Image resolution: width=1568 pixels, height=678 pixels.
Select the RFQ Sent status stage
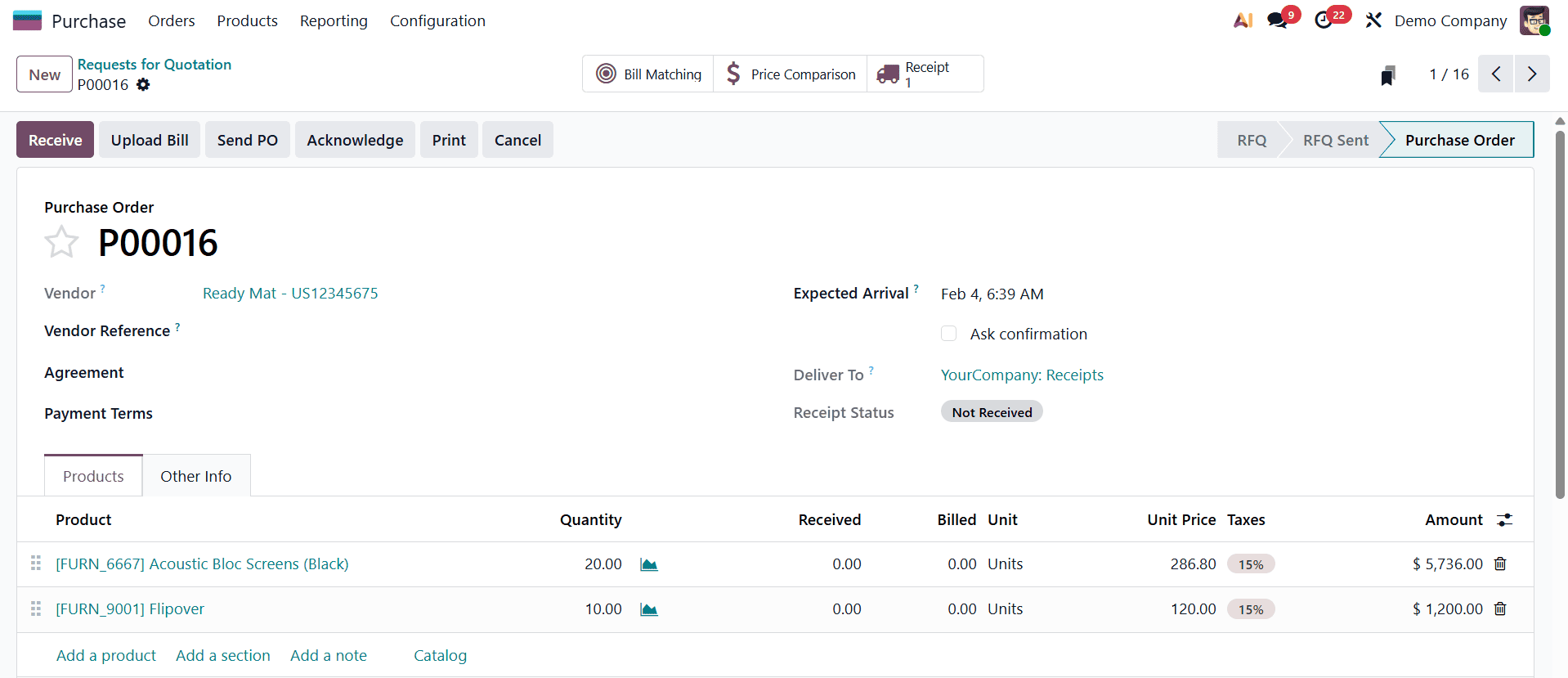(x=1335, y=140)
